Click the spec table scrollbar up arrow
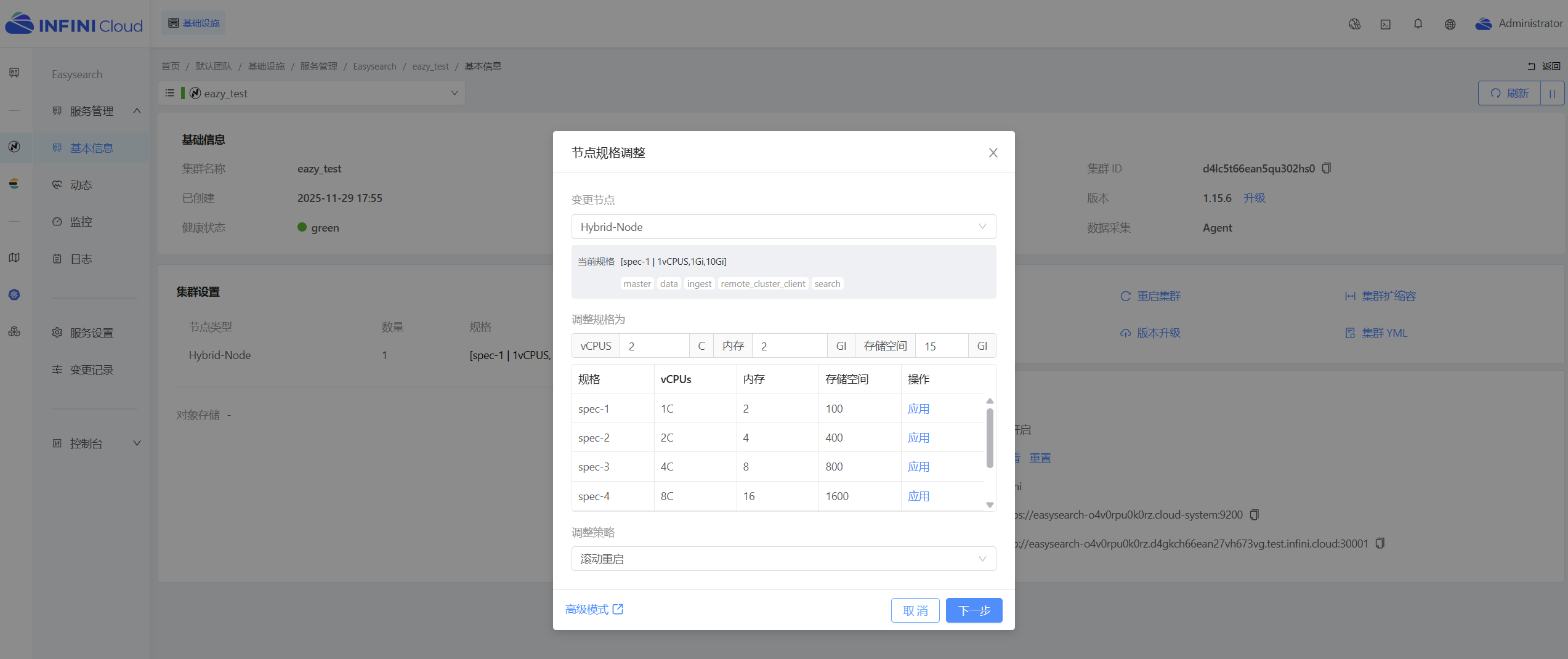1568x659 pixels. point(990,401)
